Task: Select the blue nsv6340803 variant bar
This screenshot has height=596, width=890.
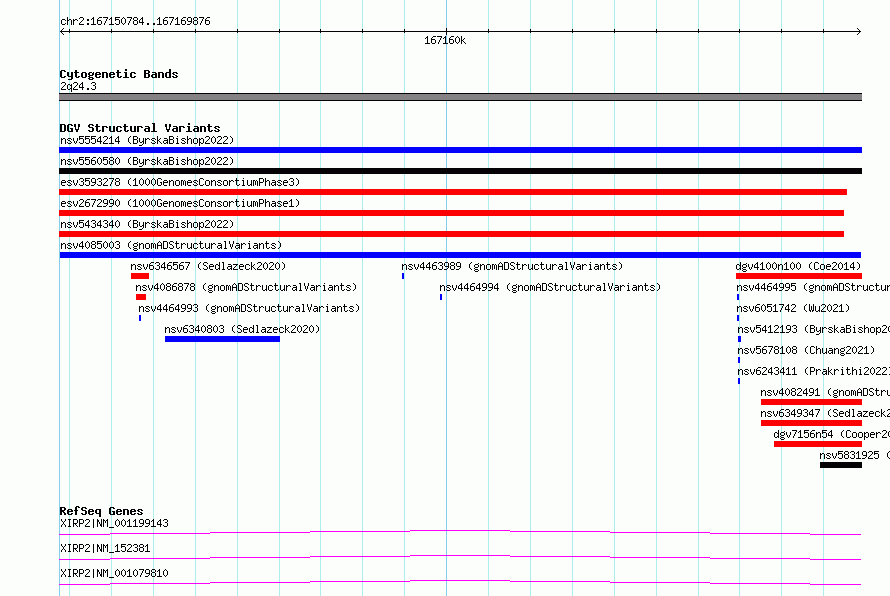Action: (x=222, y=339)
